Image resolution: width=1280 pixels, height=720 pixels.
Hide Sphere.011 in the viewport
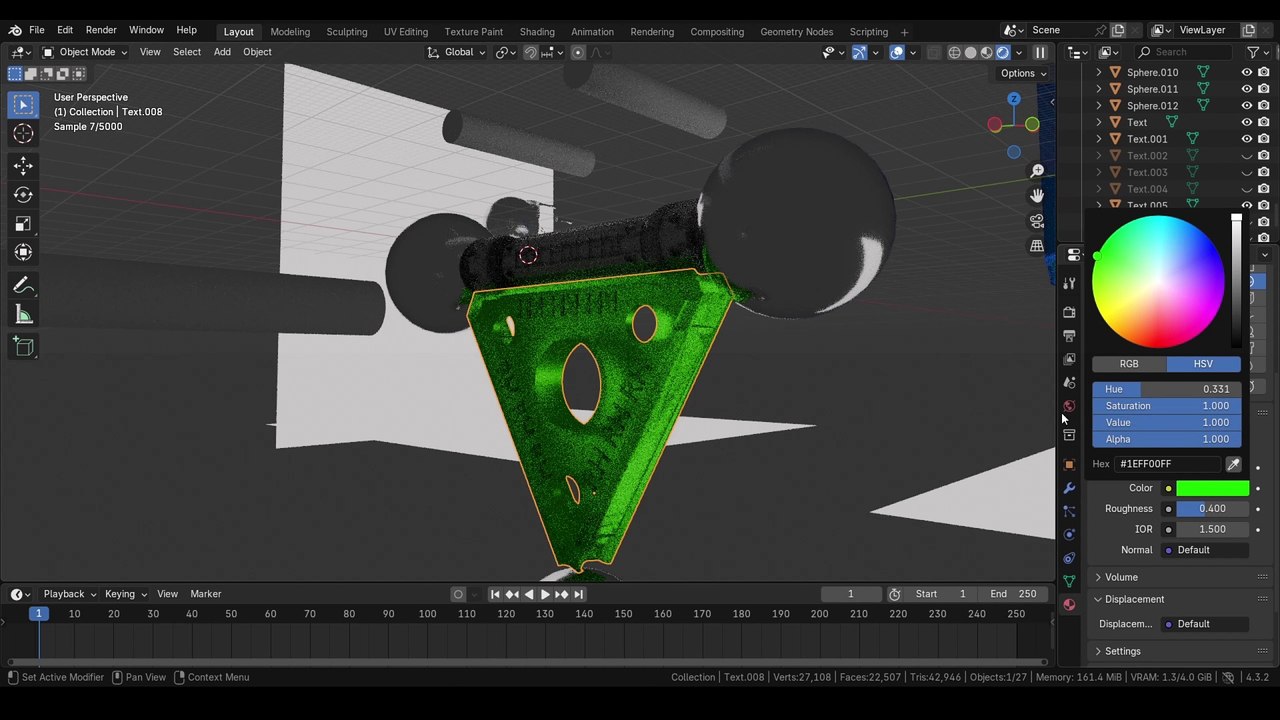[x=1246, y=89]
